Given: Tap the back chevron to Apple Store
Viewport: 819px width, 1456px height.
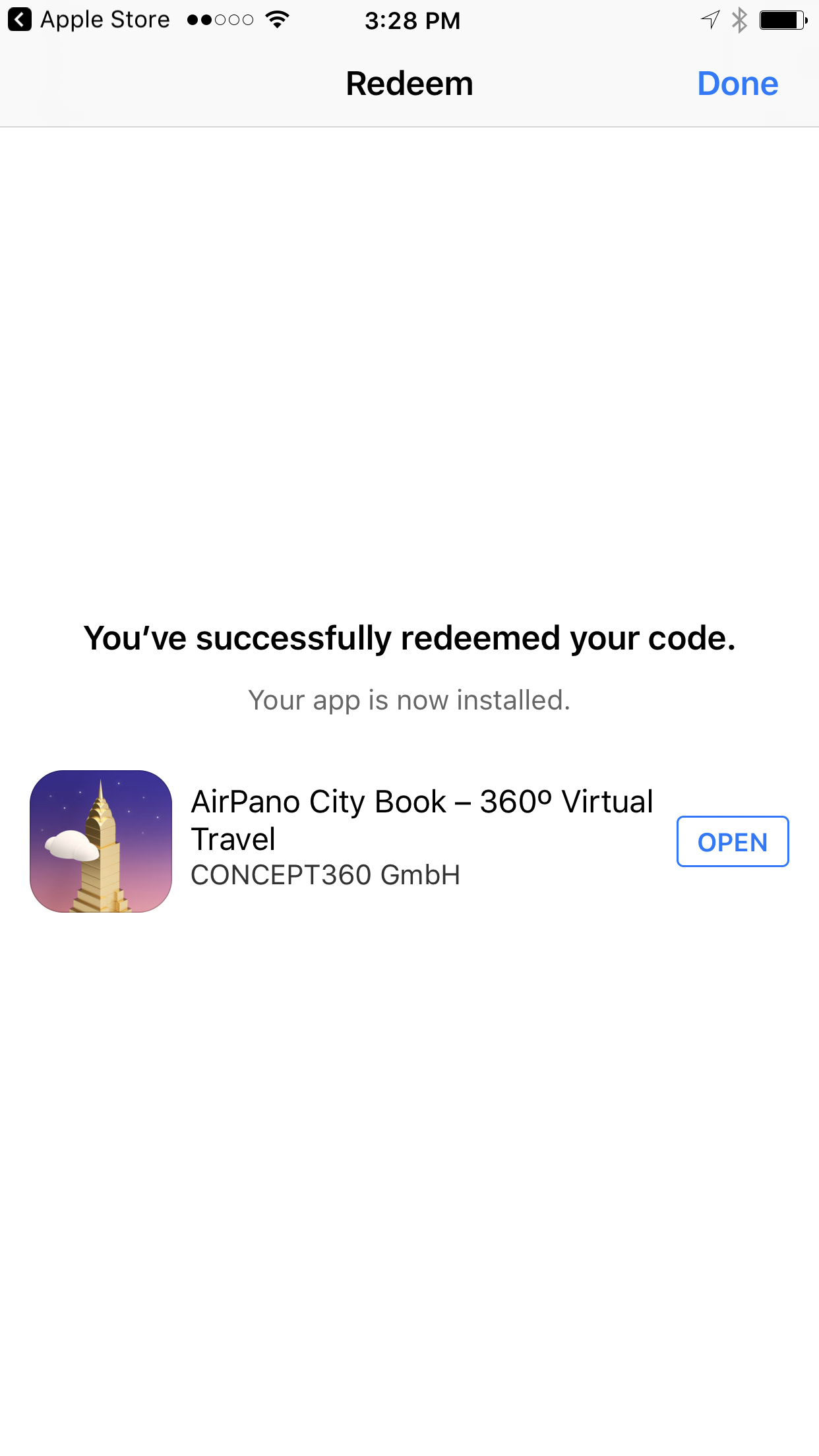Looking at the screenshot, I should [20, 20].
